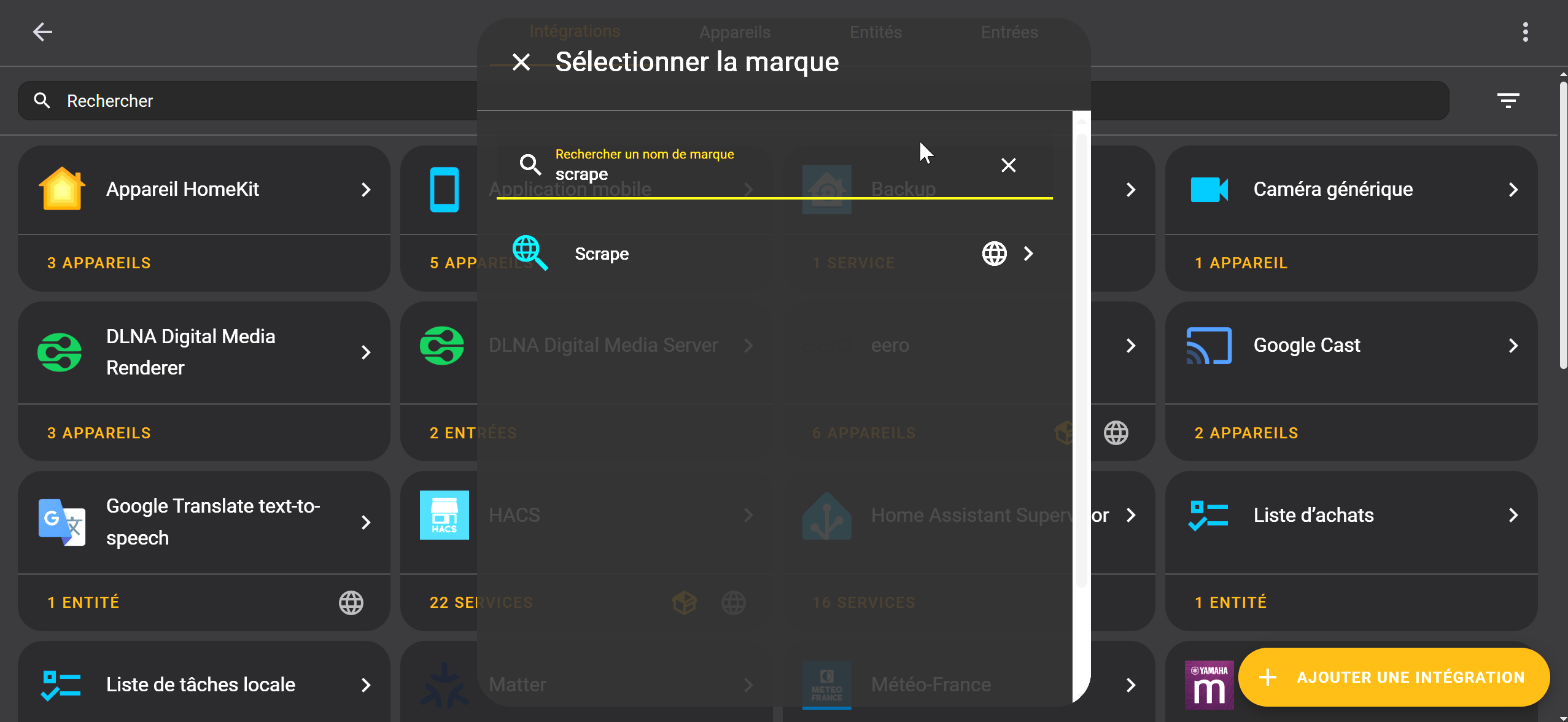Viewport: 1568px width, 722px height.
Task: Click the Scrape magnifying globe icon
Action: click(530, 253)
